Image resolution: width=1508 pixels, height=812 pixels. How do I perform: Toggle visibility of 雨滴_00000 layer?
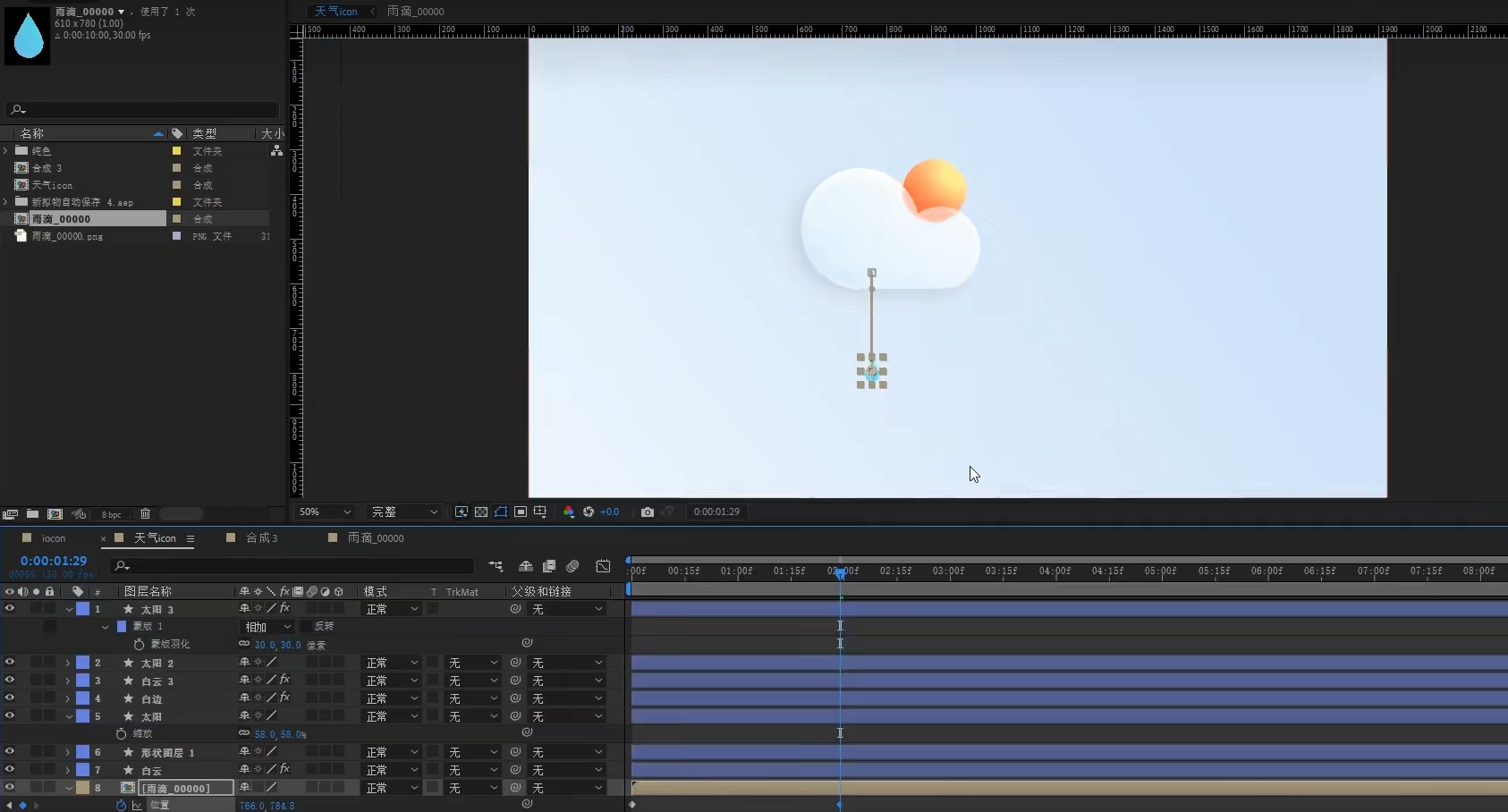[x=10, y=787]
